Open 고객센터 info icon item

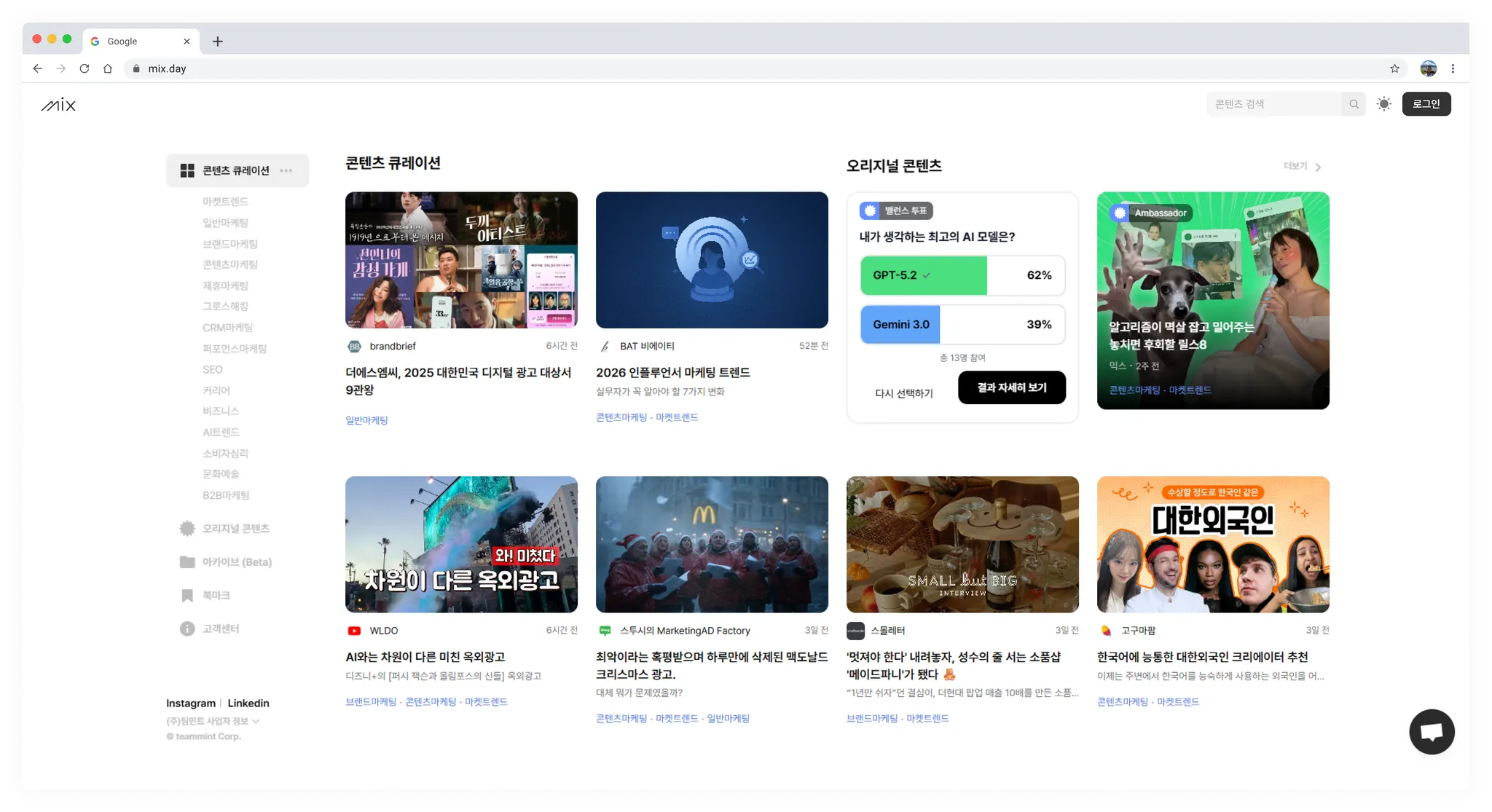pyautogui.click(x=187, y=628)
